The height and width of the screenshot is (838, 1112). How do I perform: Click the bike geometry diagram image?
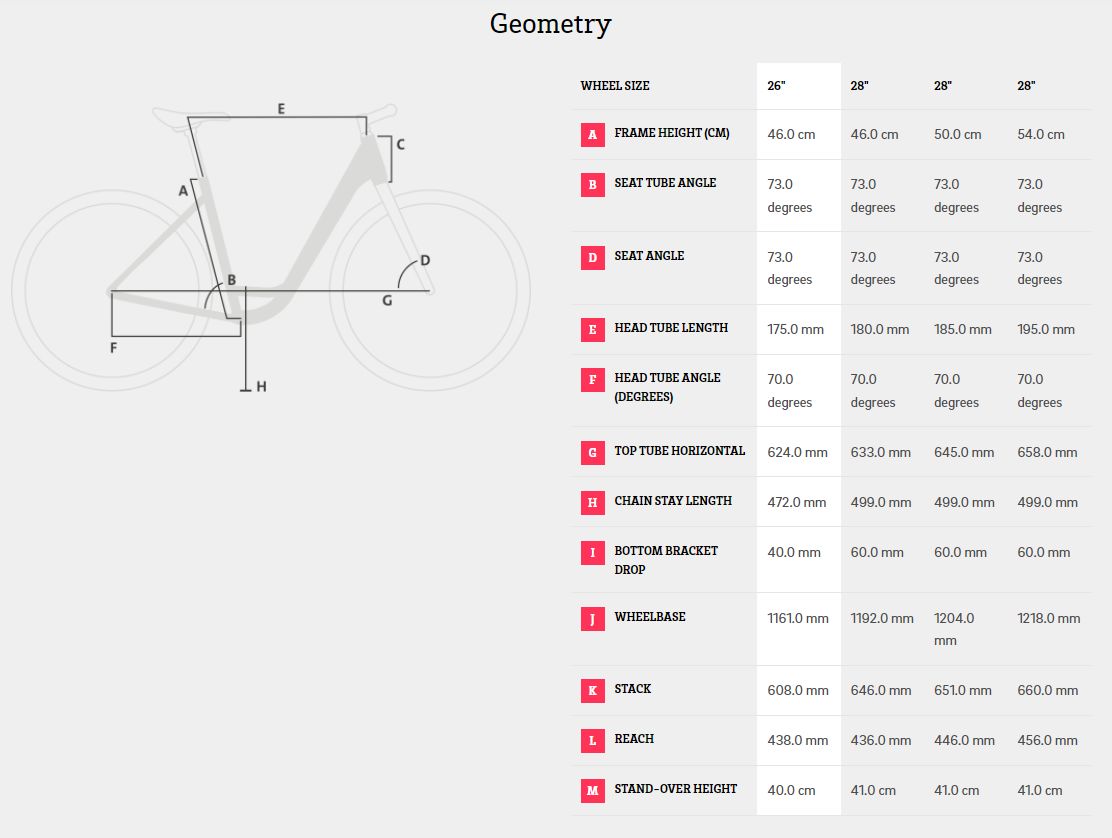tap(270, 250)
